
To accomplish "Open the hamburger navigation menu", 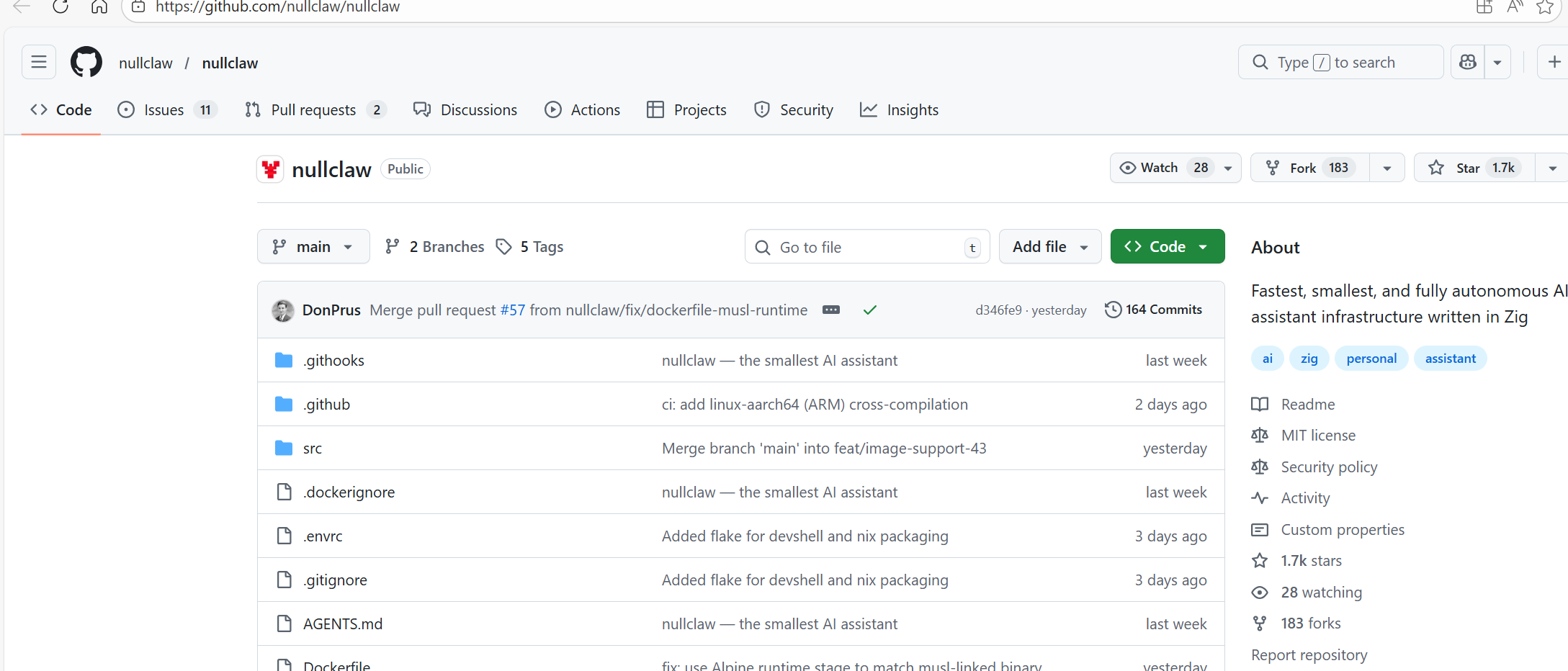I will tap(39, 63).
